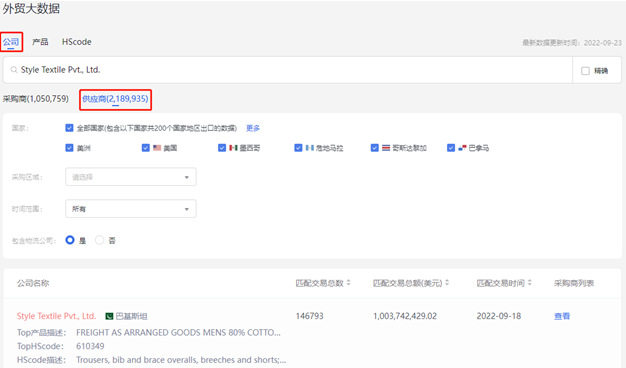The height and width of the screenshot is (368, 626).
Task: Click the United States flag icon
Action: [157, 148]
